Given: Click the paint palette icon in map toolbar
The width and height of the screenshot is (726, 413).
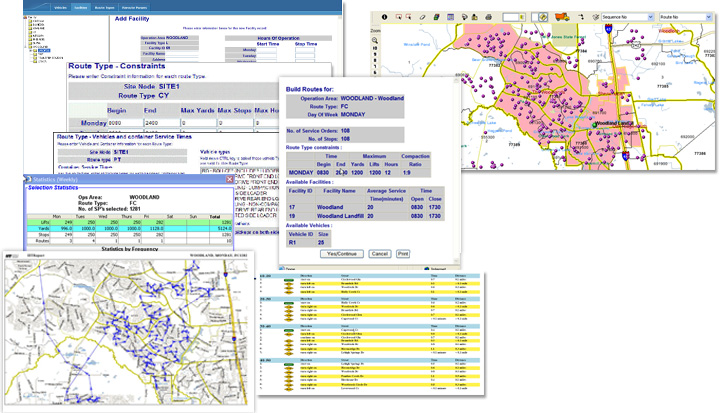Looking at the screenshot, I should click(x=465, y=17).
